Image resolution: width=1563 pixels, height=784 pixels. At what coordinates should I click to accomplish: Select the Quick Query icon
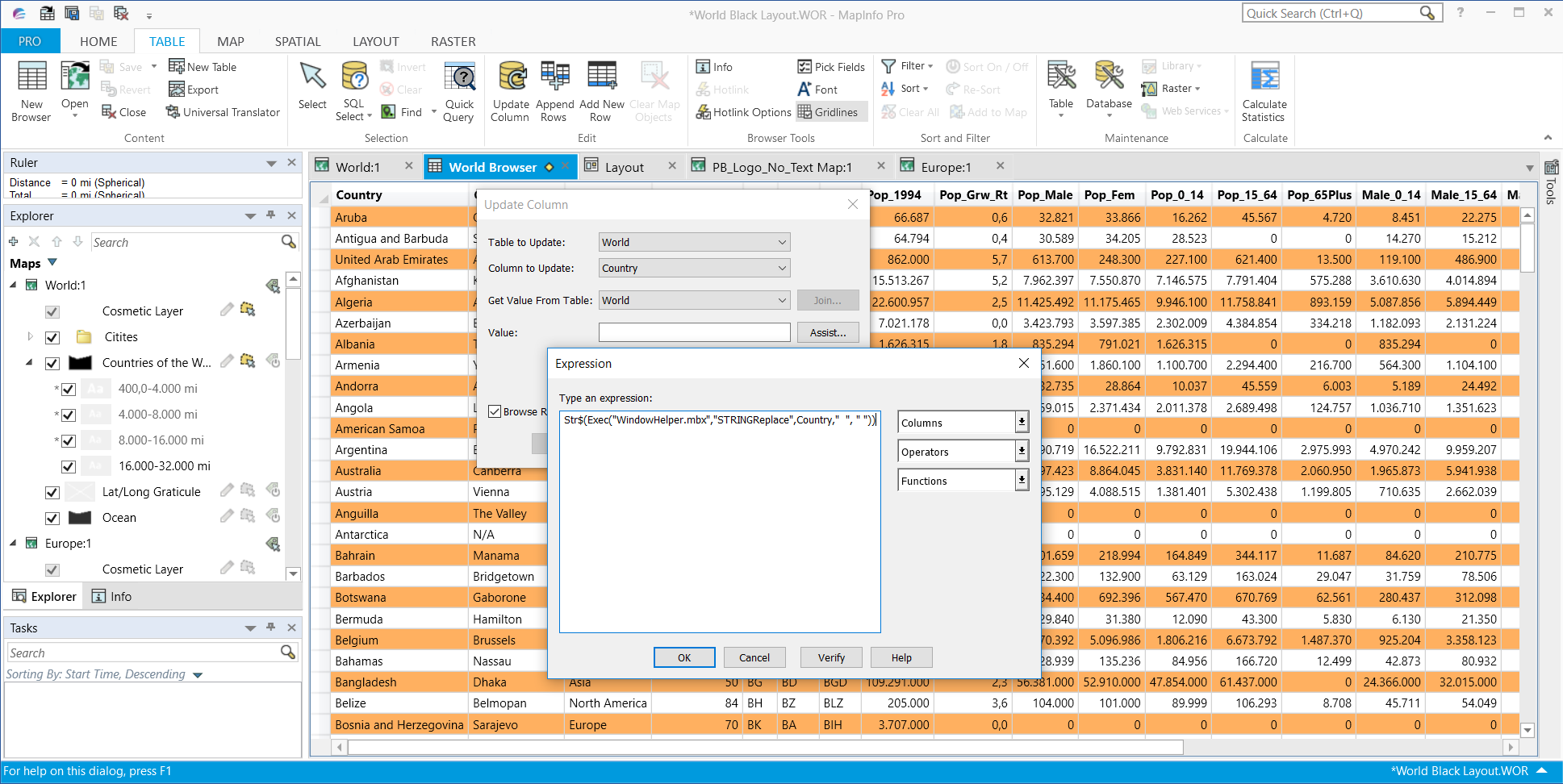tap(459, 89)
